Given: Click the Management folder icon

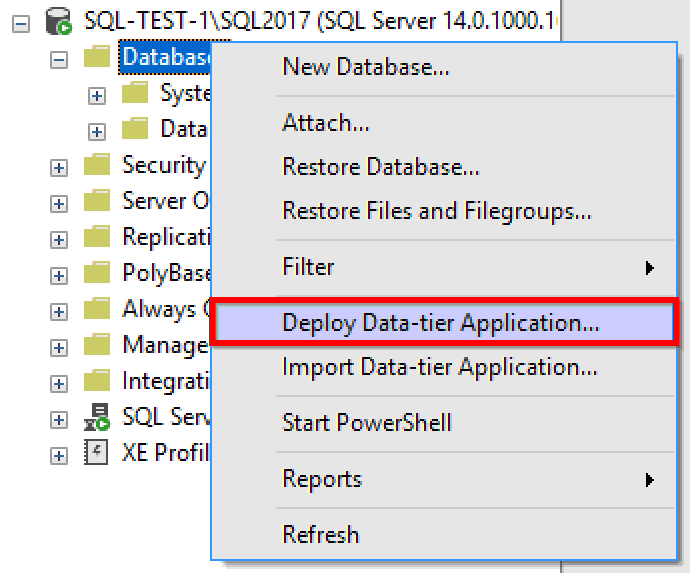Looking at the screenshot, I should [97, 345].
